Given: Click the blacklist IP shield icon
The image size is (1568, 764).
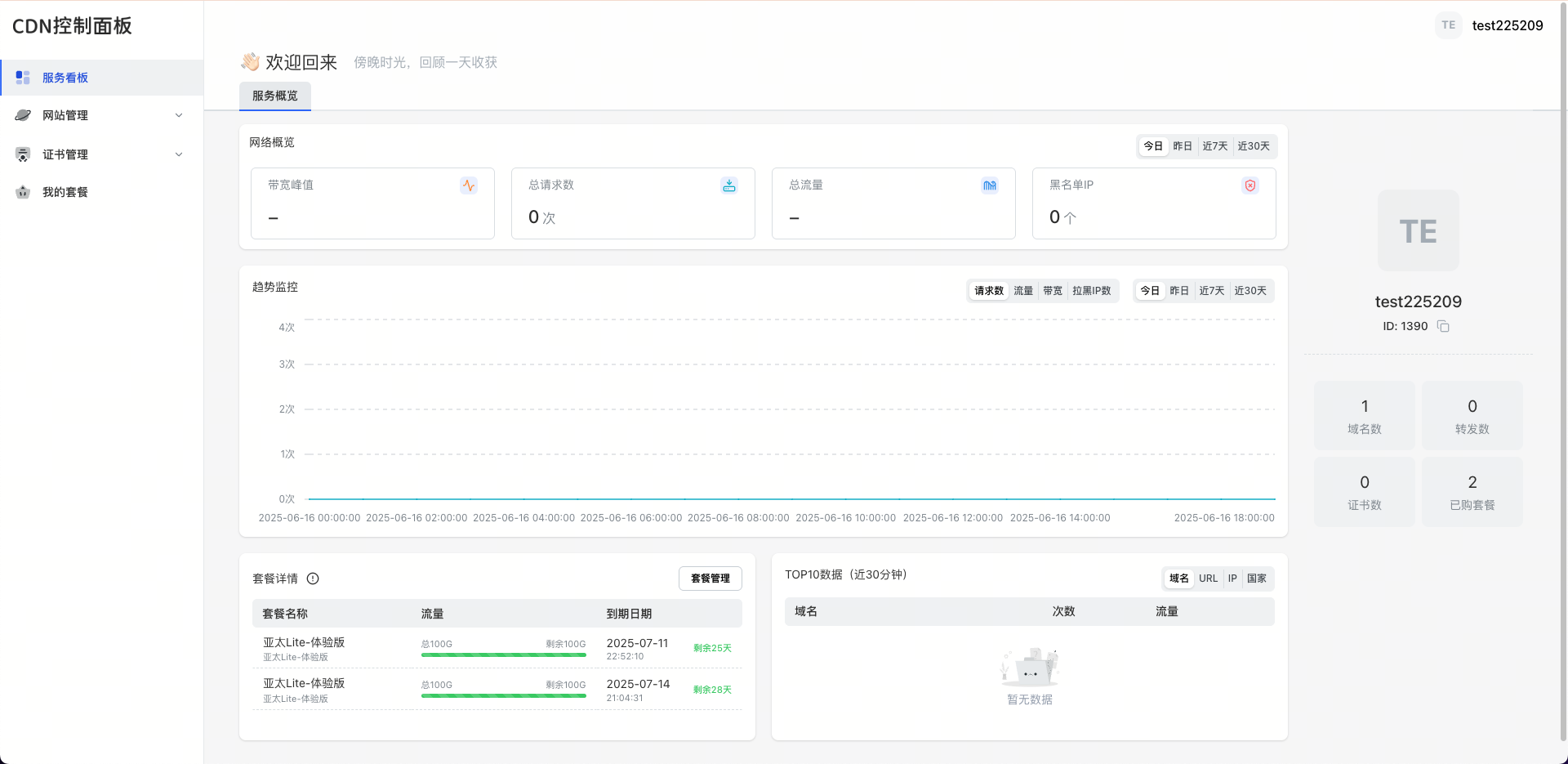Looking at the screenshot, I should tap(1249, 185).
